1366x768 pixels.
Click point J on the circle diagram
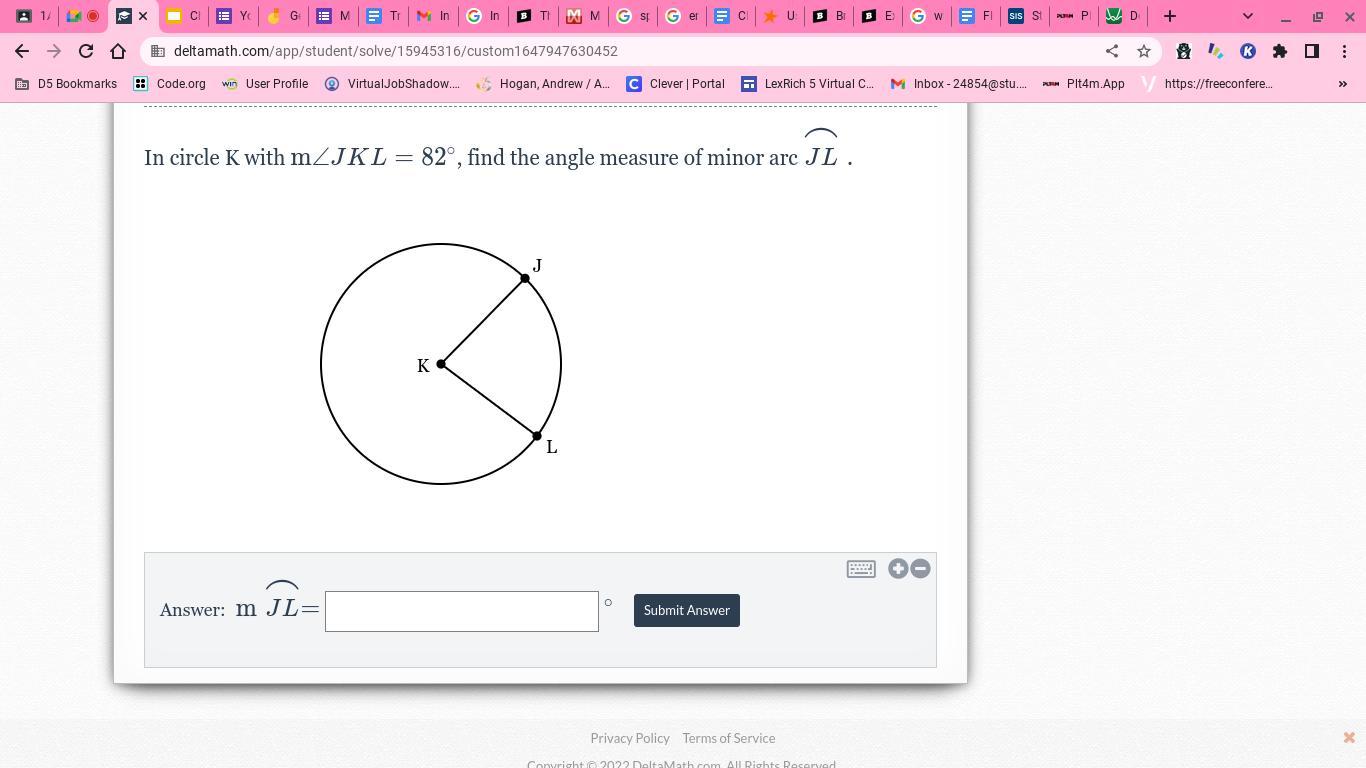click(x=525, y=278)
